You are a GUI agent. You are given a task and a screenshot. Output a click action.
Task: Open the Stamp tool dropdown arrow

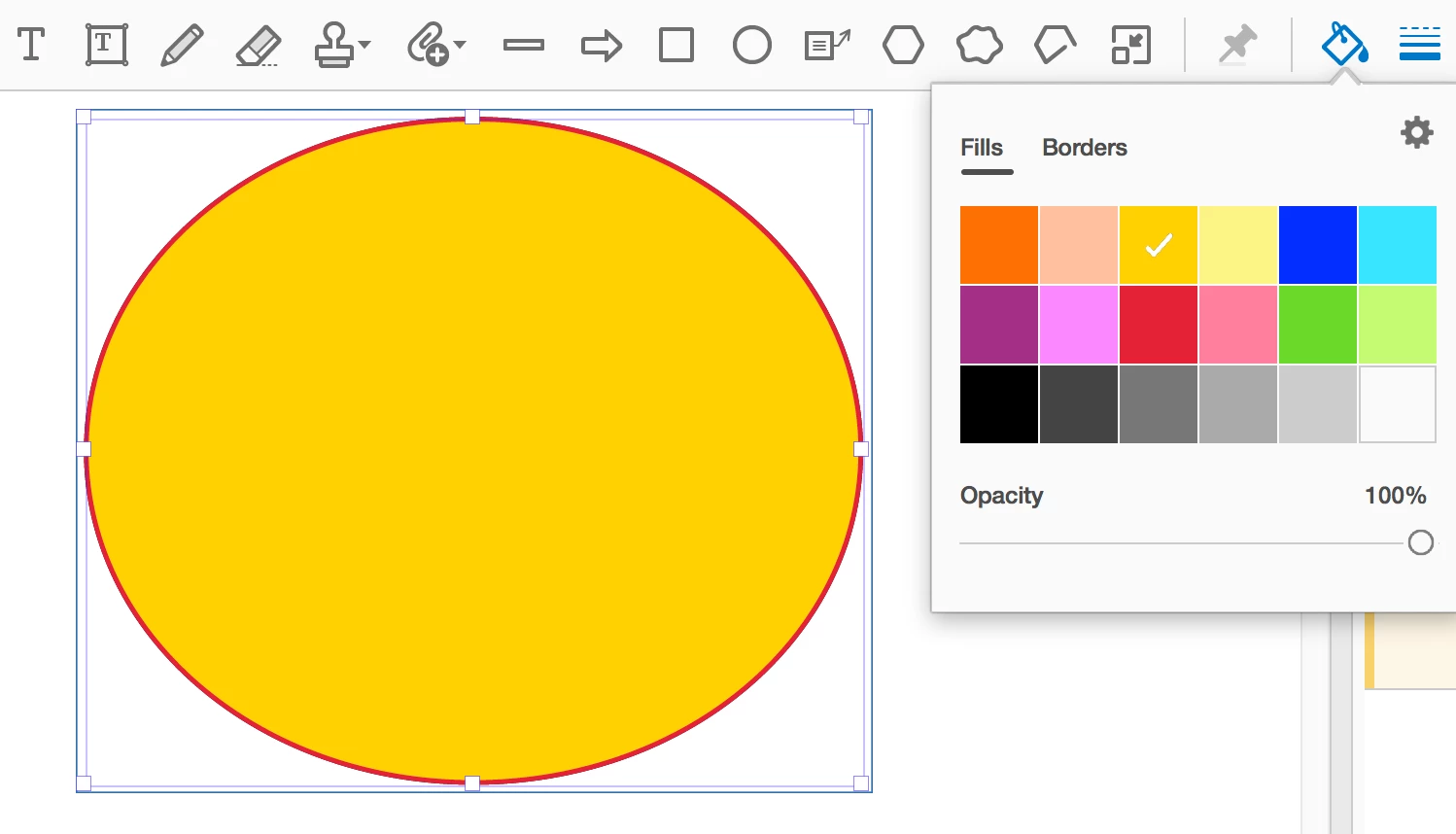click(x=364, y=45)
